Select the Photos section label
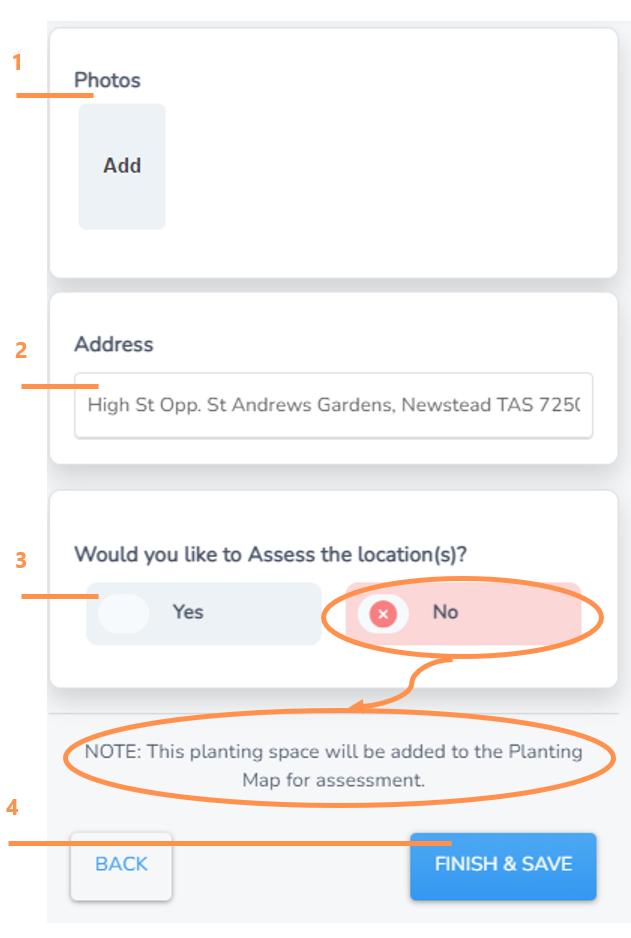Image resolution: width=631 pixels, height=938 pixels. pos(107,80)
